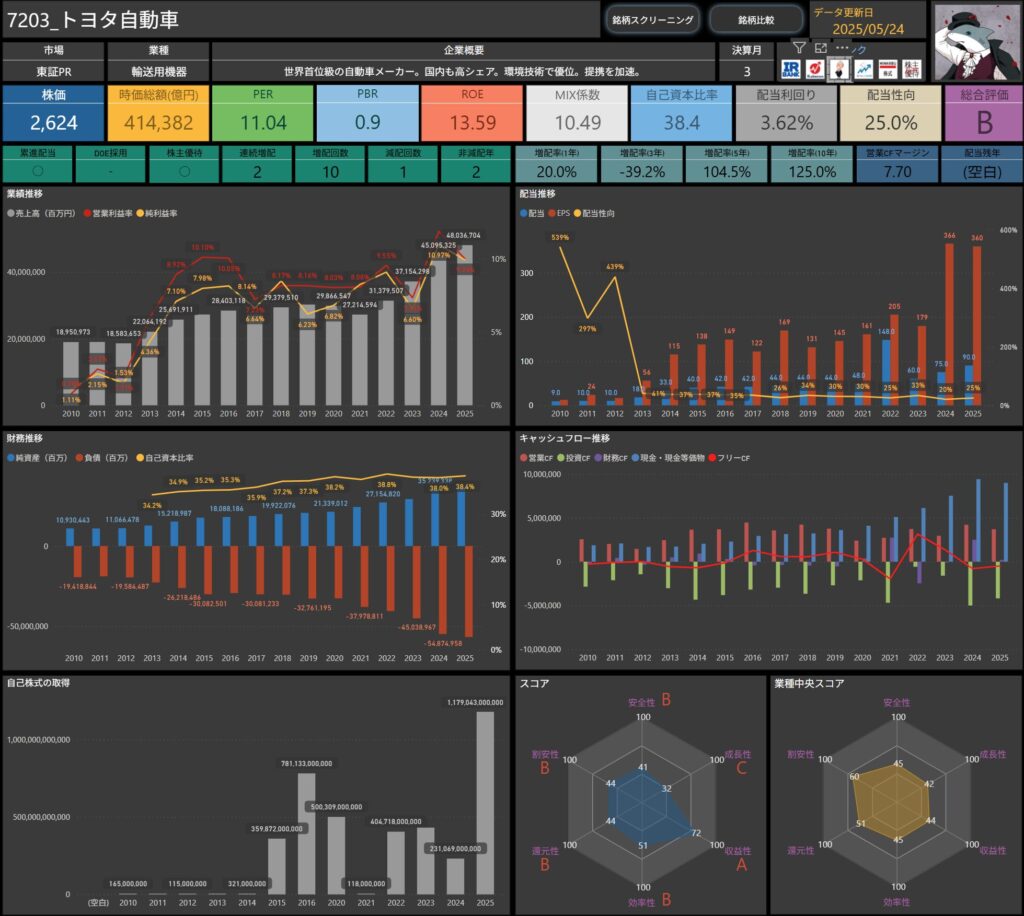Click the 営業利益率 legend marker
The image size is (1024, 916).
[x=88, y=213]
